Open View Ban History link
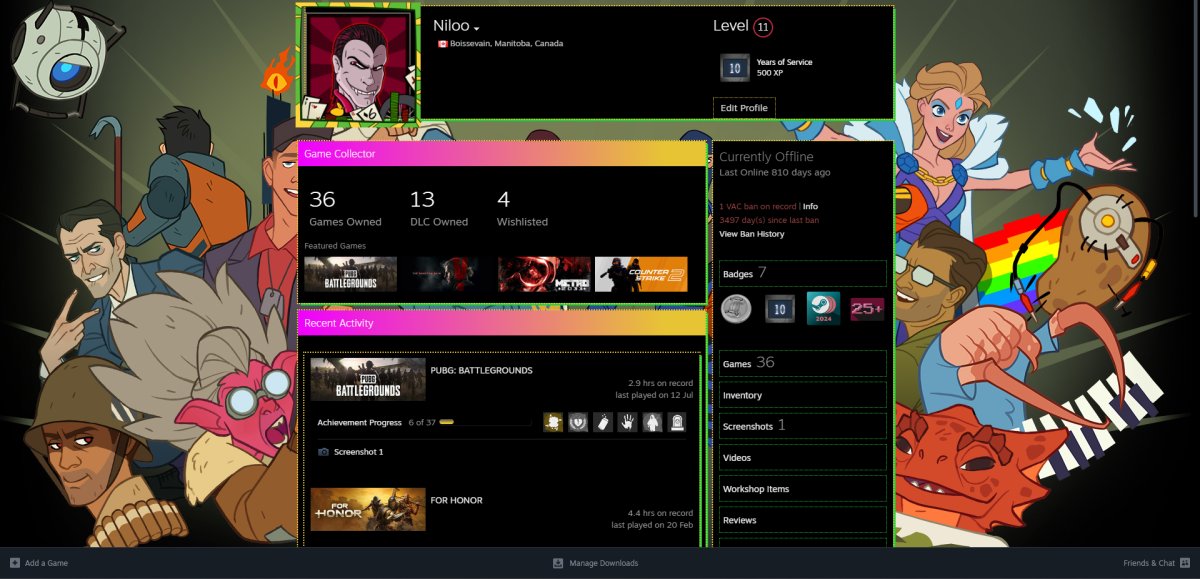 pyautogui.click(x=752, y=234)
